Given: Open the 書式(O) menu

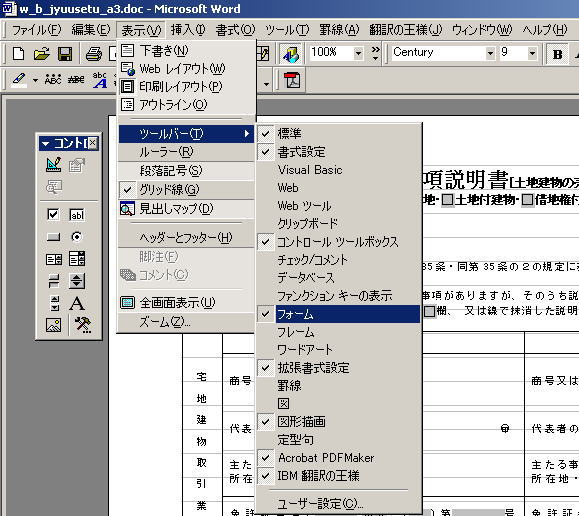Looking at the screenshot, I should point(236,30).
